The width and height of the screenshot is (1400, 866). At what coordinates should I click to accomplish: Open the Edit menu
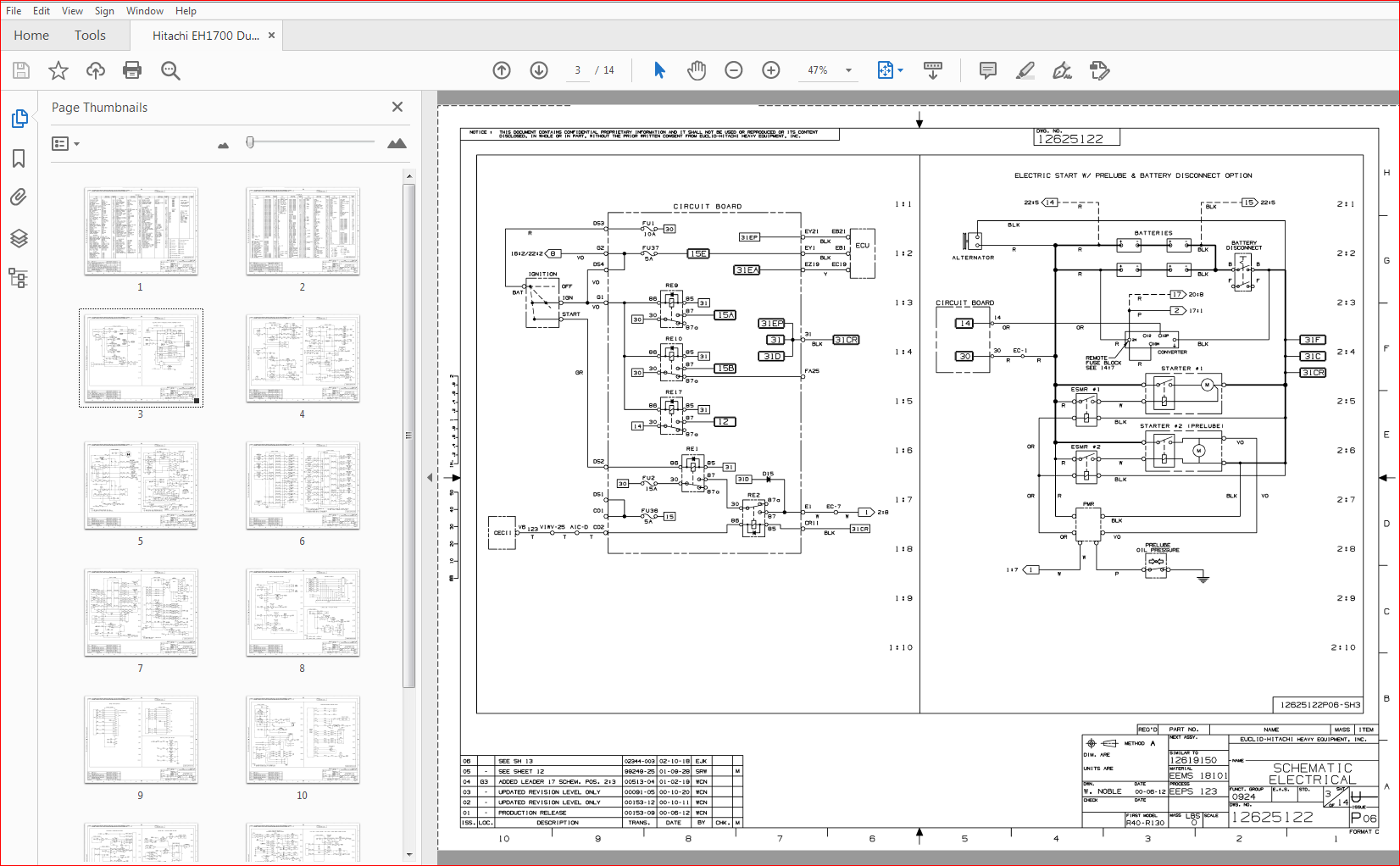coord(42,11)
